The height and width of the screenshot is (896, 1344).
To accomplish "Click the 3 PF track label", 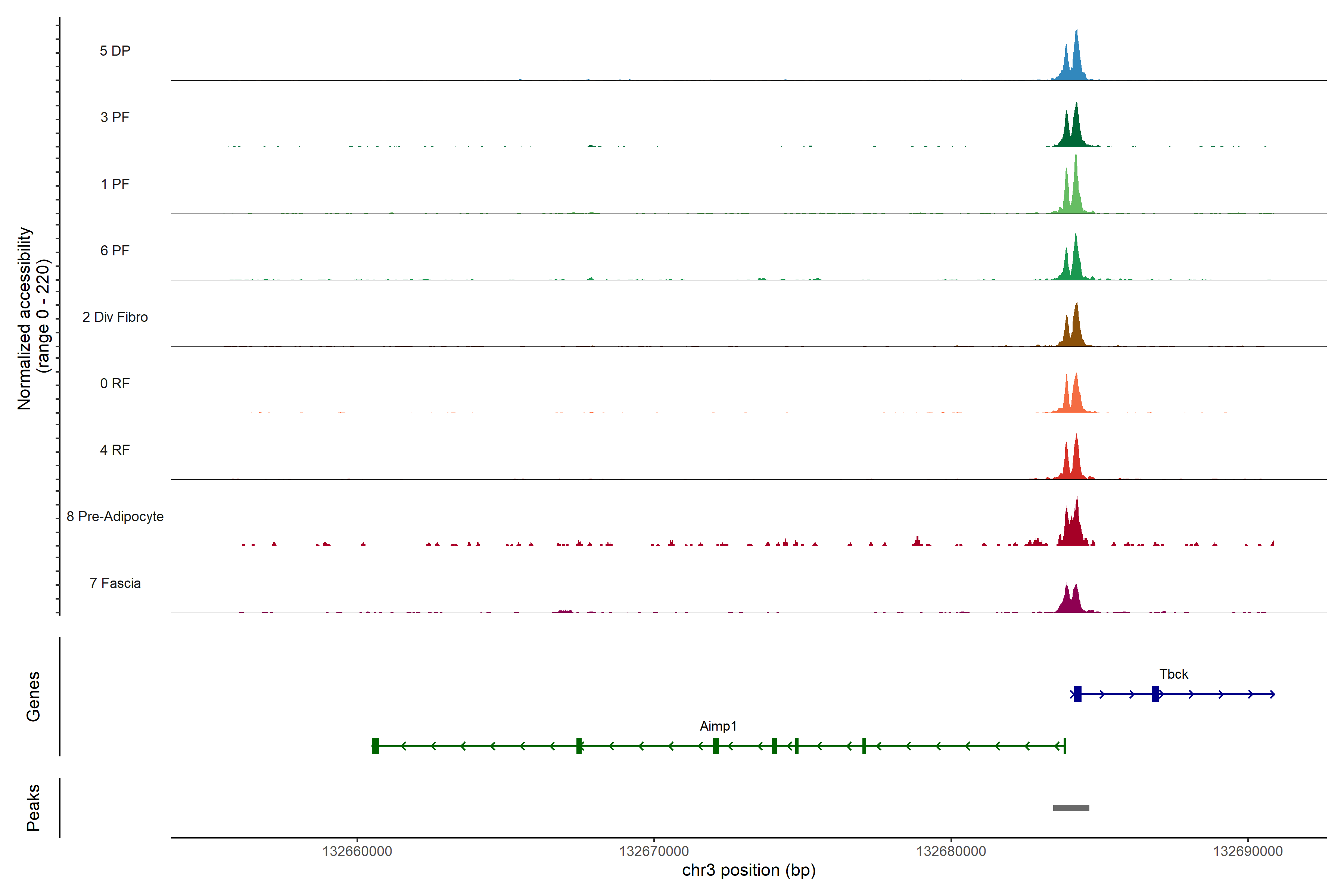I will (115, 117).
